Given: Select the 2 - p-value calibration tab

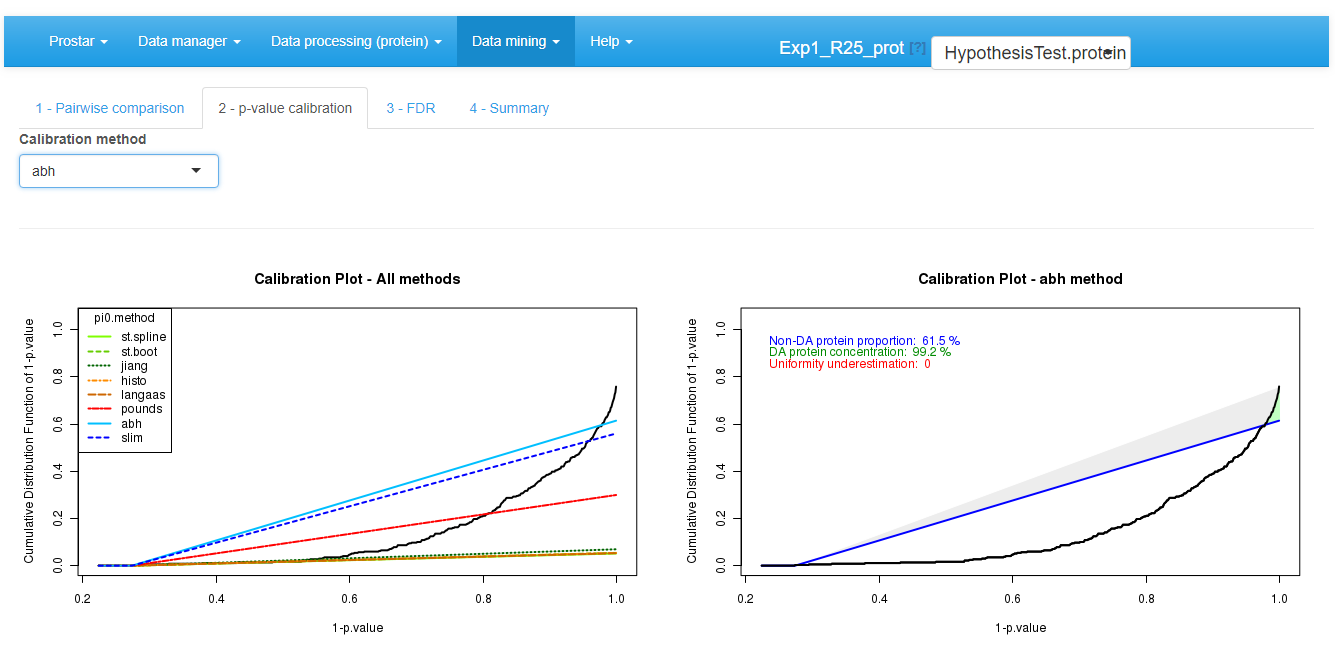Looking at the screenshot, I should [x=285, y=108].
